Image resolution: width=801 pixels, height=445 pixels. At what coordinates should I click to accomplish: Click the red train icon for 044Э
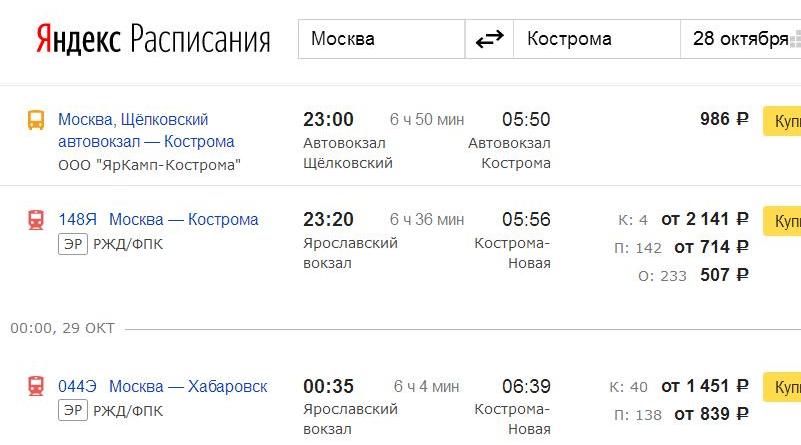click(36, 387)
